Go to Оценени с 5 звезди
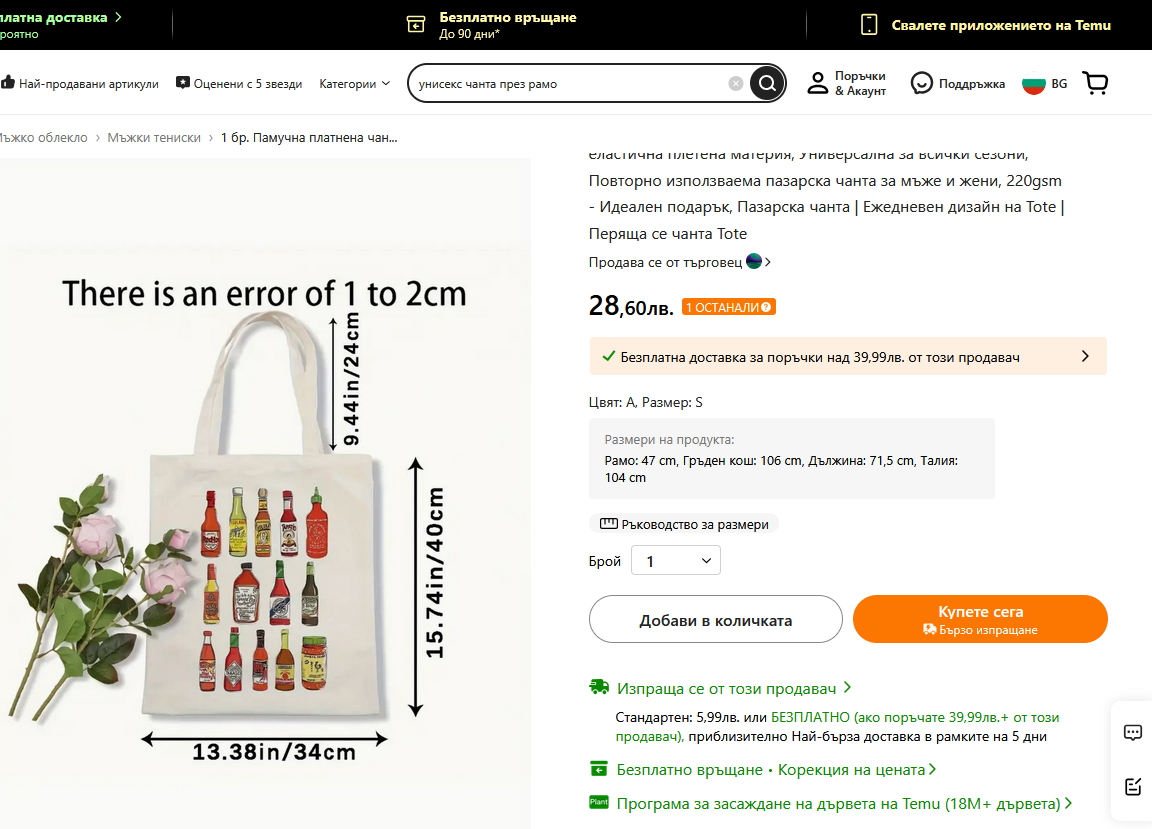The image size is (1152, 829). pos(239,84)
